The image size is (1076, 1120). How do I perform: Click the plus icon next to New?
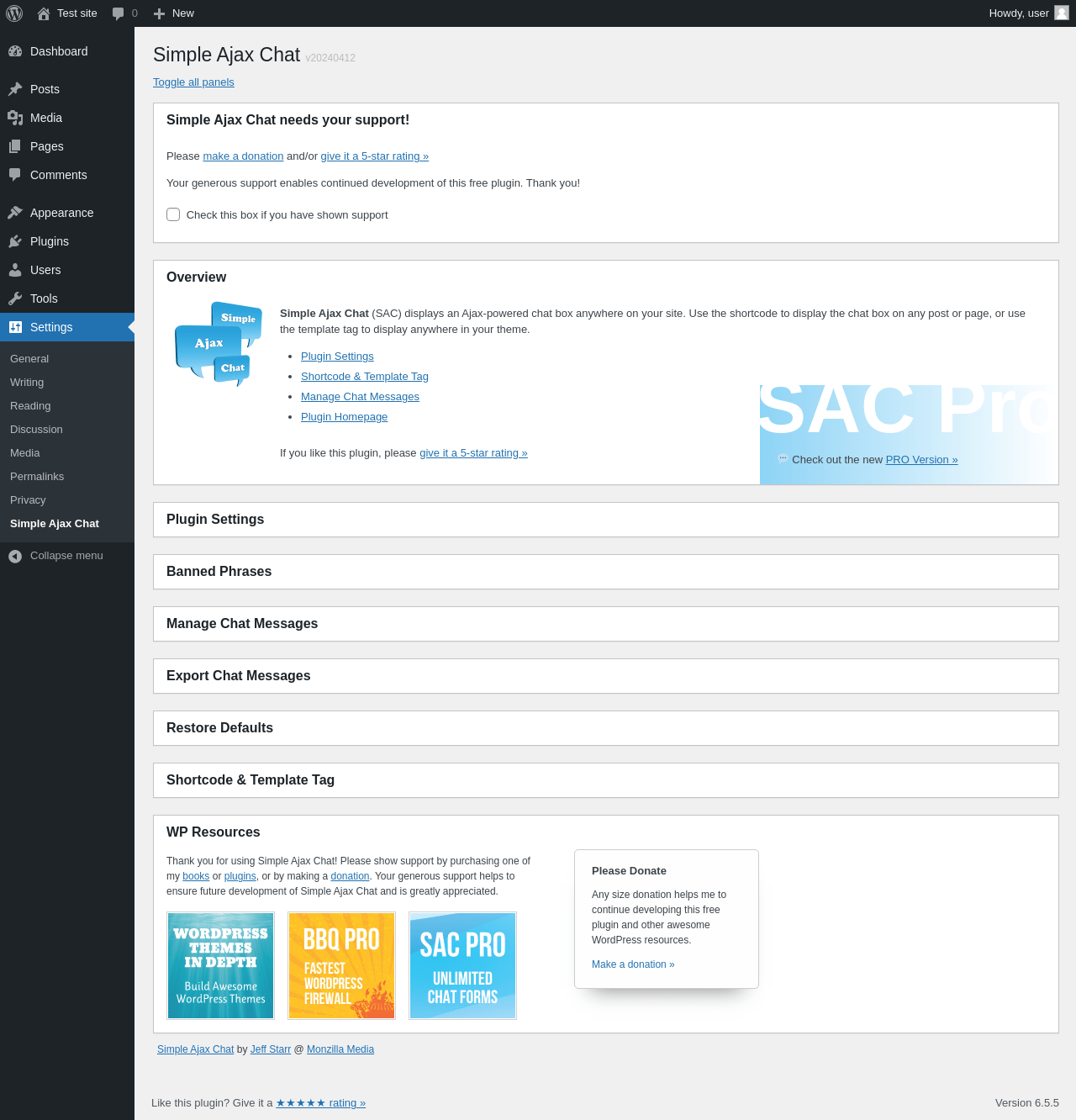[159, 13]
